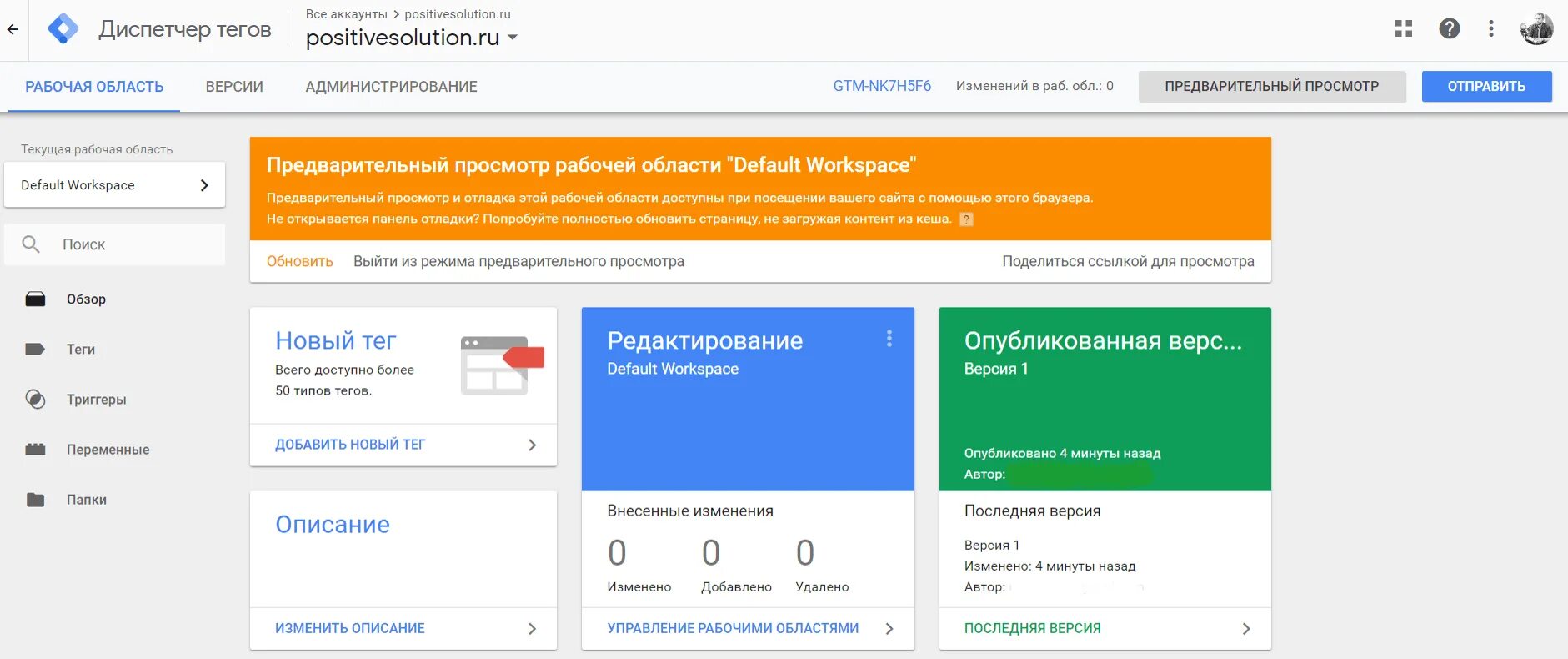Switch to Версии tab

pyautogui.click(x=234, y=87)
